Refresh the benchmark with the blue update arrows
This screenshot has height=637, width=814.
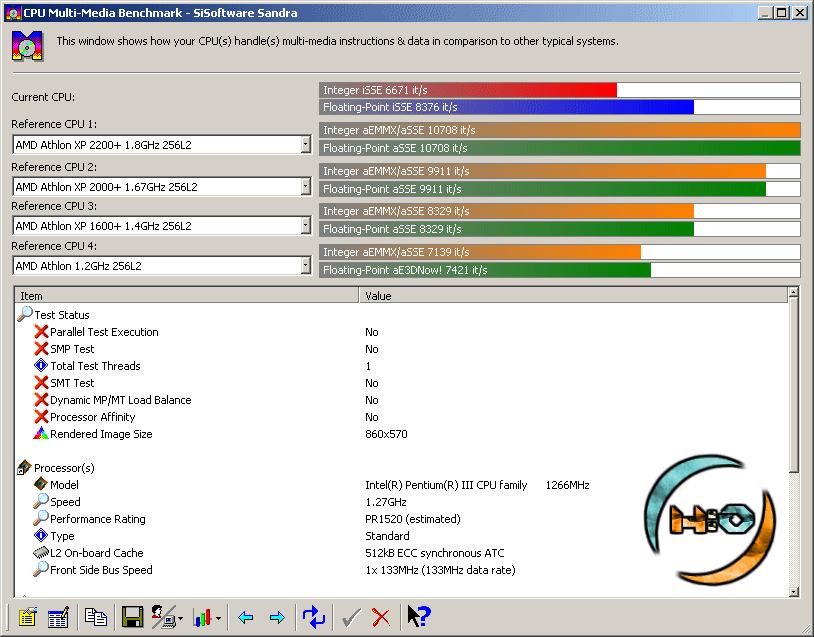(314, 617)
